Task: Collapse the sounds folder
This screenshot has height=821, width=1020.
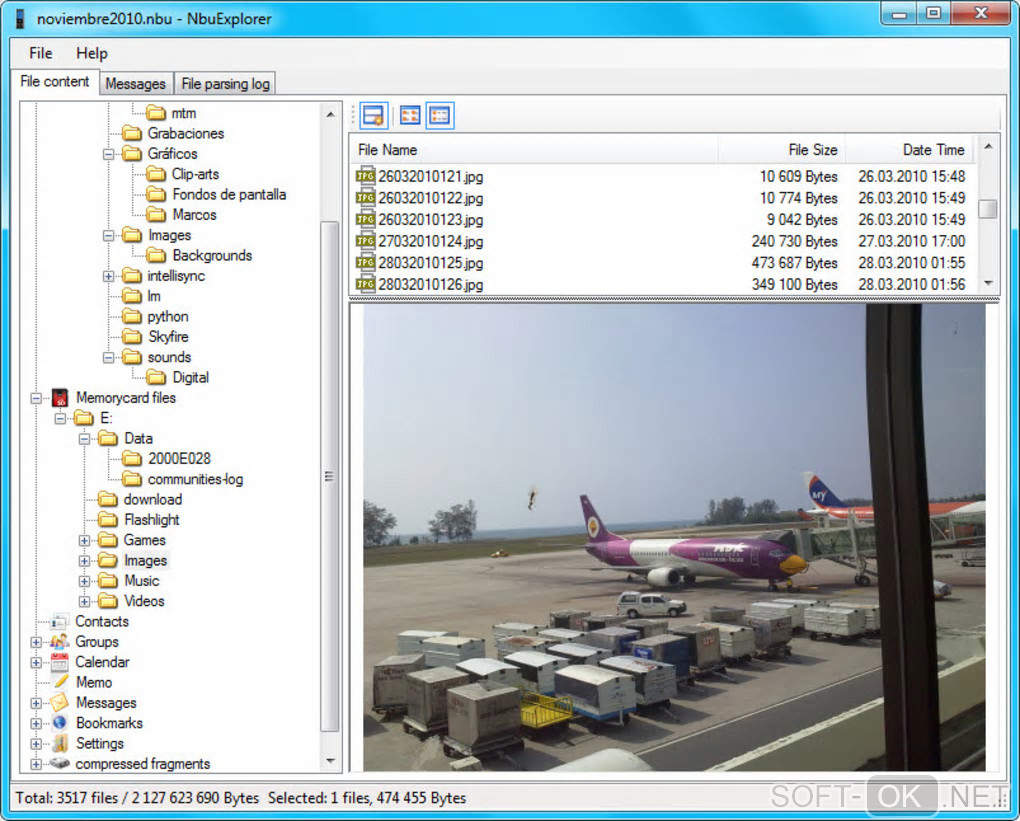Action: click(109, 358)
